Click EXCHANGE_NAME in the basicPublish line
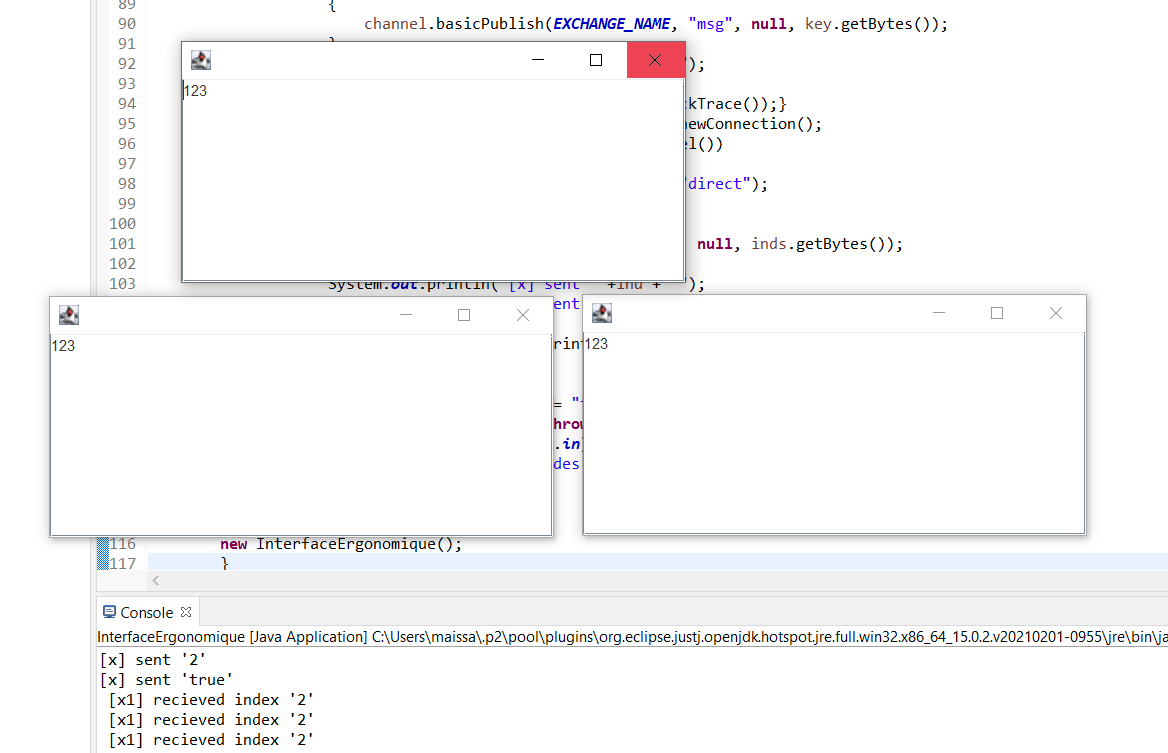The image size is (1168, 753). tap(612, 24)
